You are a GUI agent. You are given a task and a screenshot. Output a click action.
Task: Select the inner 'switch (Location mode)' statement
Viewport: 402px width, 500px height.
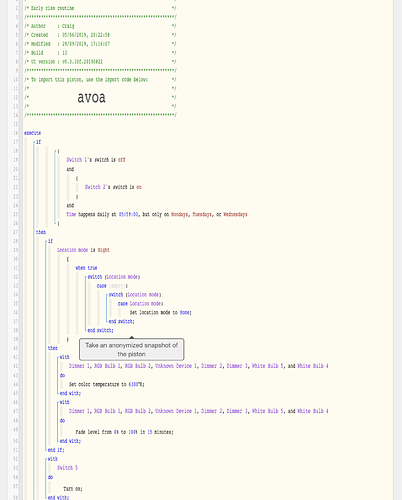pos(135,295)
